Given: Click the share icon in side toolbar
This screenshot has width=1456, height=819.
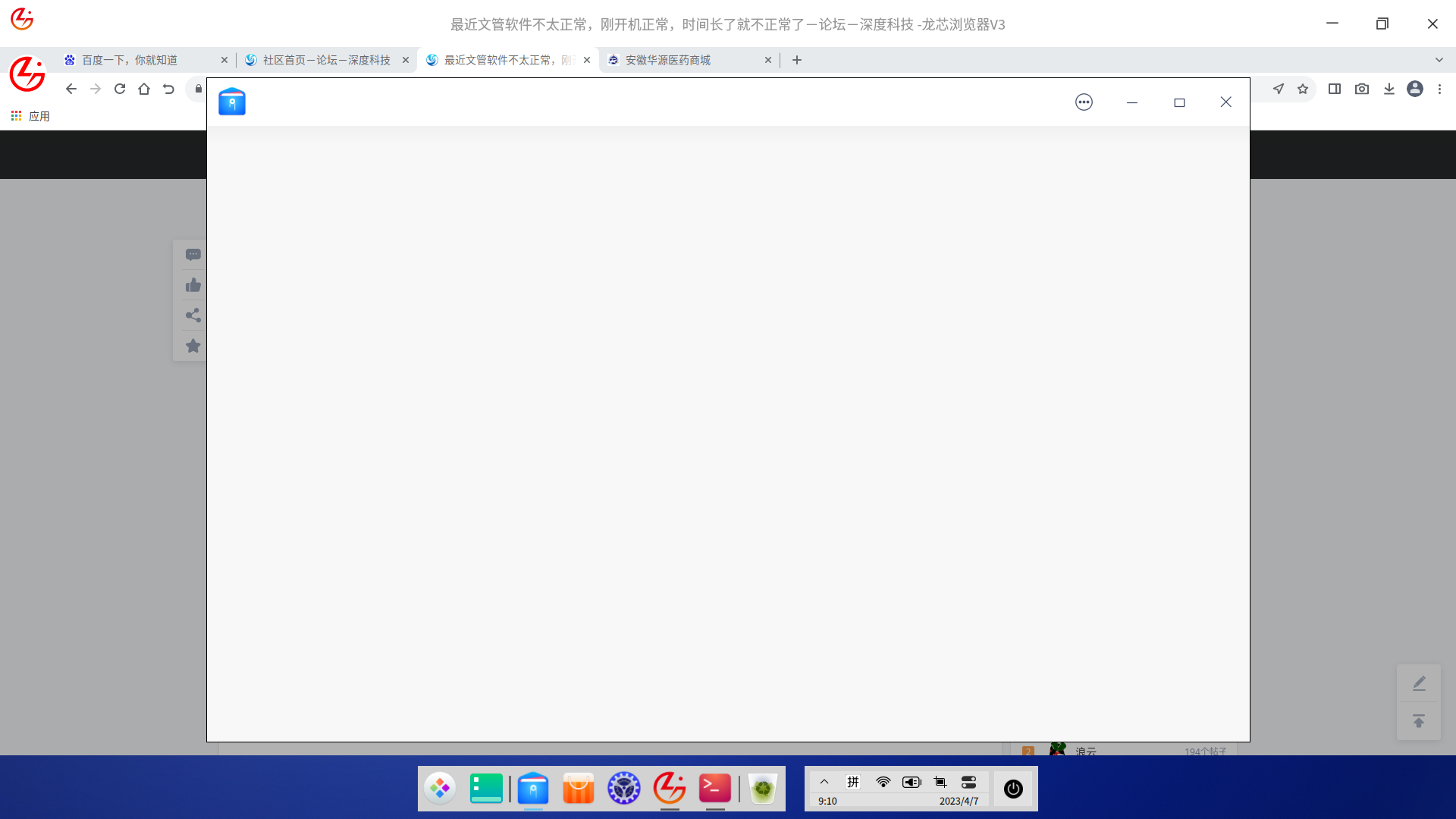Looking at the screenshot, I should tap(193, 315).
